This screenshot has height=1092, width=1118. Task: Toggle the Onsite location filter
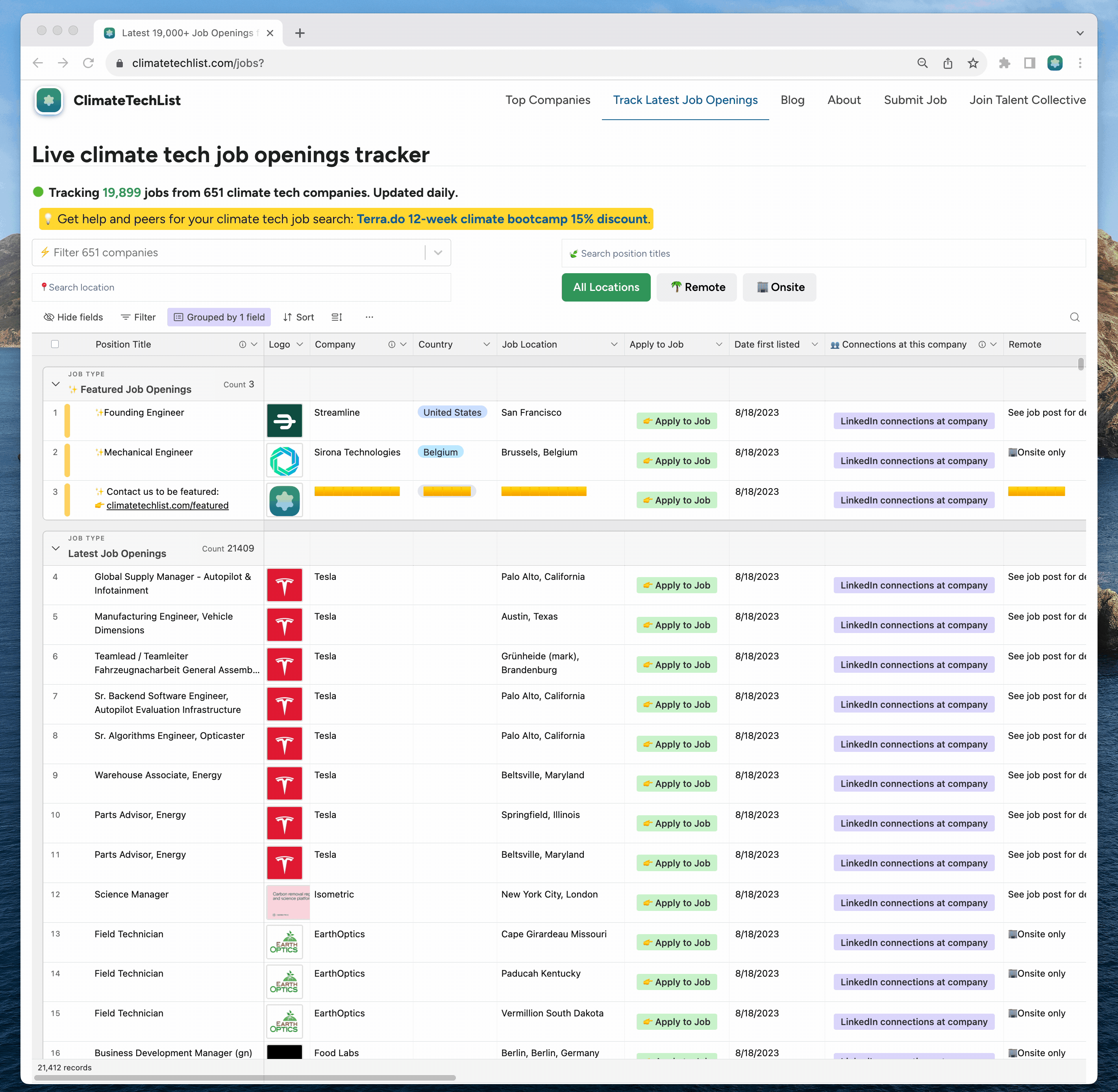(x=779, y=287)
